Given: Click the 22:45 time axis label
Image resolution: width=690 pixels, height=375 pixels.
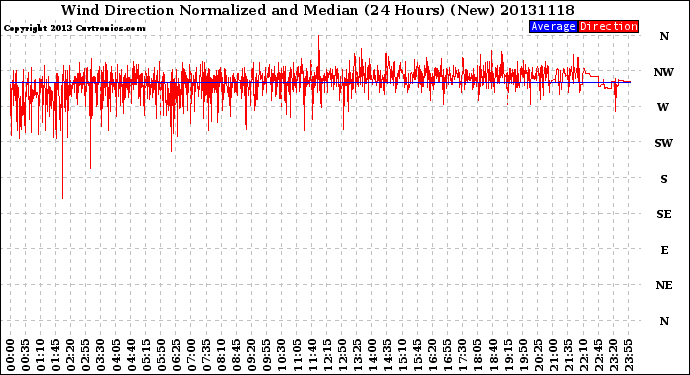Looking at the screenshot, I should point(598,355).
